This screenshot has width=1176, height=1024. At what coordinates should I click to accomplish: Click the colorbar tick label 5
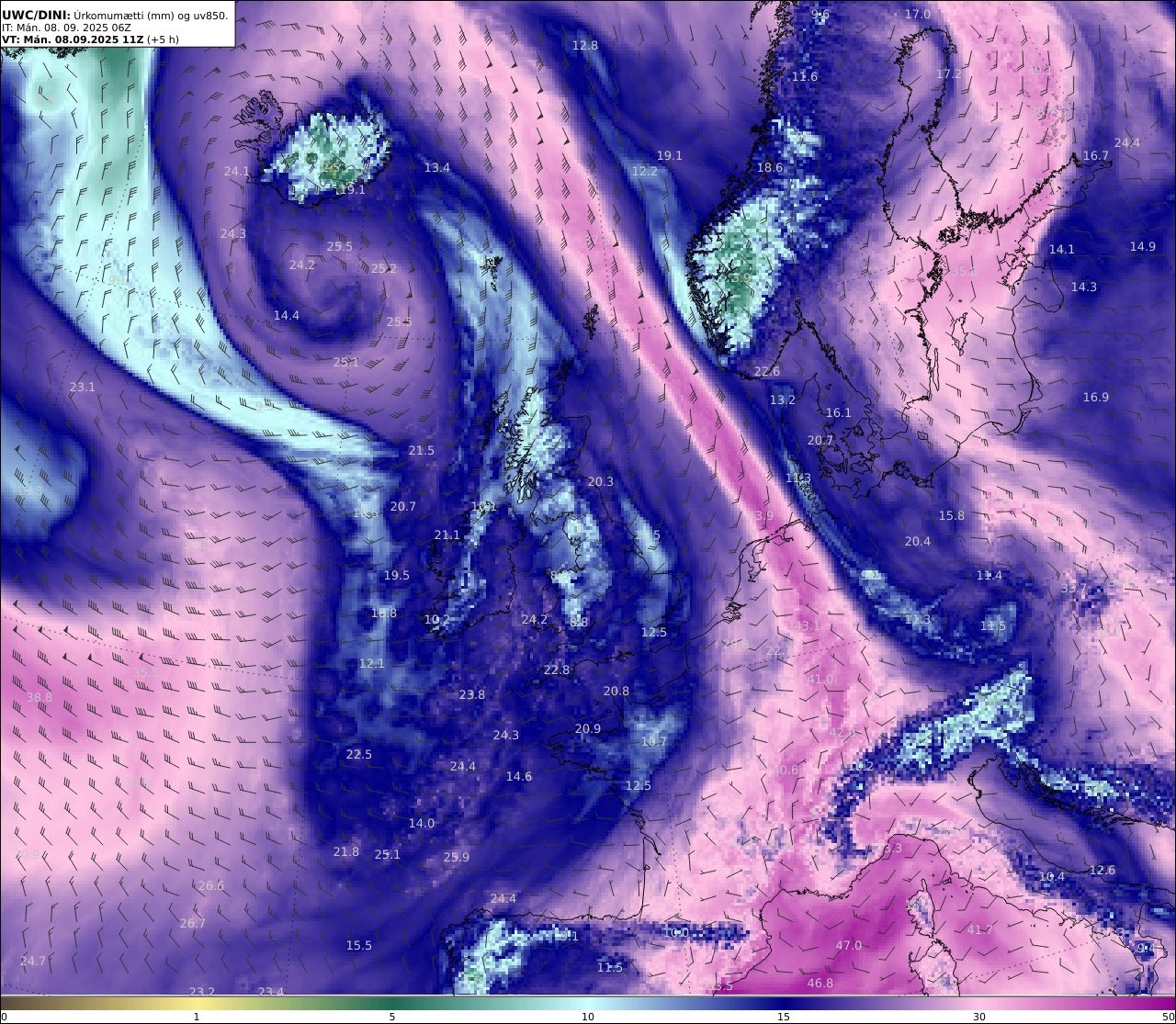point(392,1017)
